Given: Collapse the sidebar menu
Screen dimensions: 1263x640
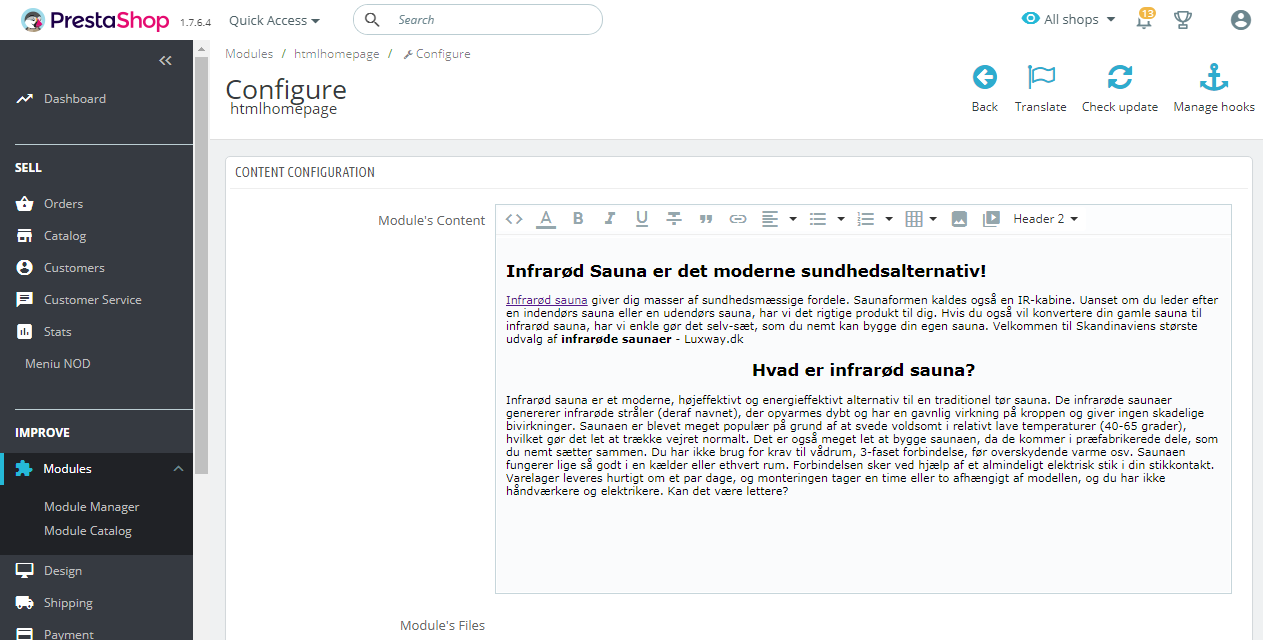Looking at the screenshot, I should 165,61.
